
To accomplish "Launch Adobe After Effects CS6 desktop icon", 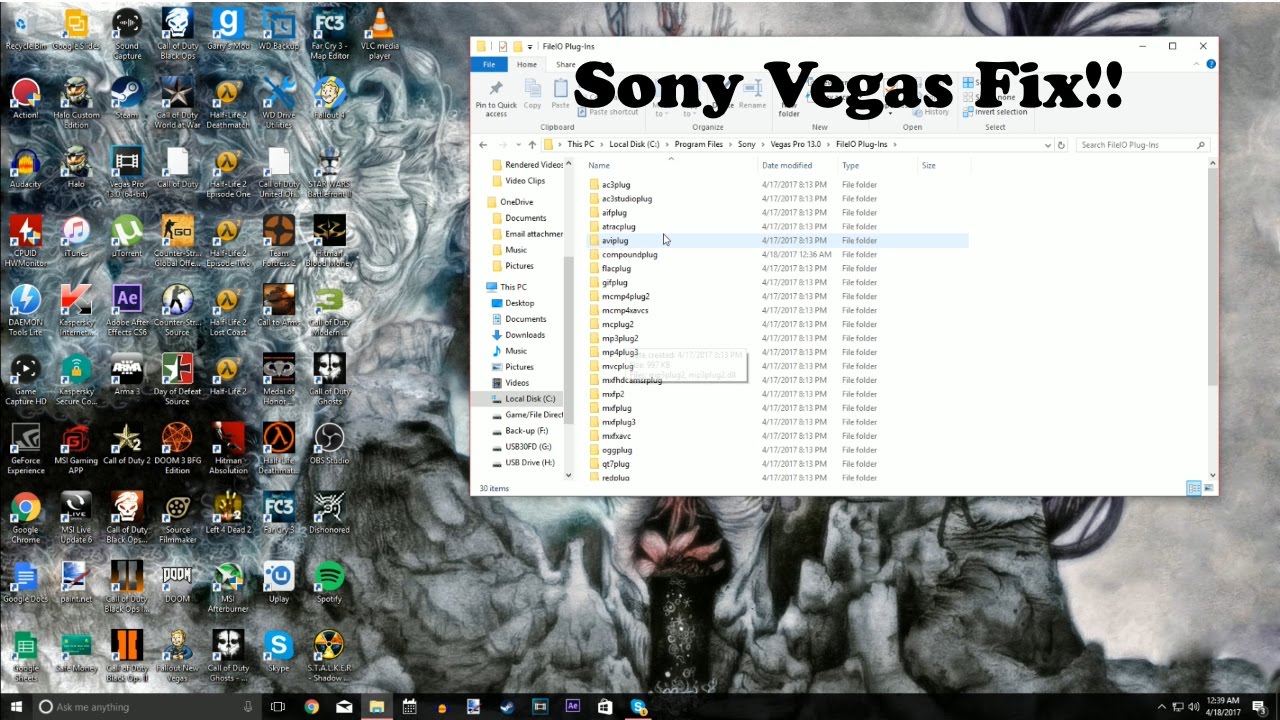I will click(127, 310).
